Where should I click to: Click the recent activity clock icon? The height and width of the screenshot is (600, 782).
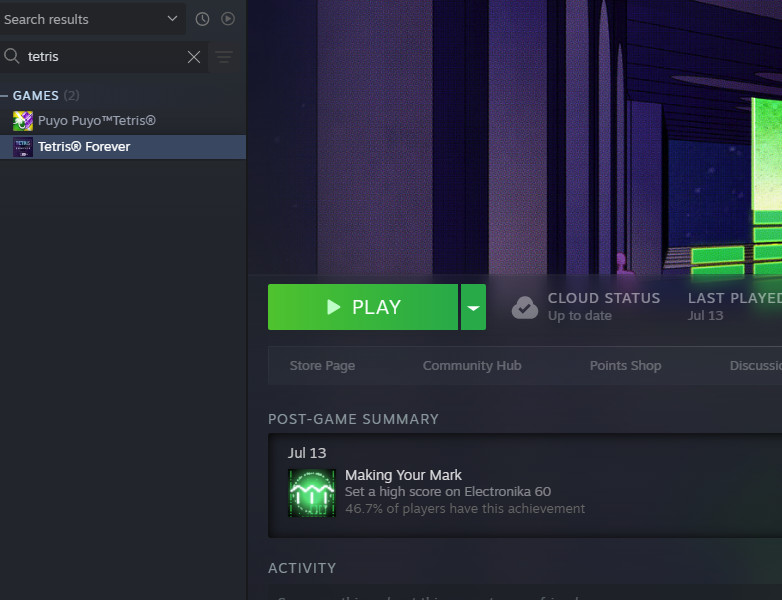tap(202, 19)
